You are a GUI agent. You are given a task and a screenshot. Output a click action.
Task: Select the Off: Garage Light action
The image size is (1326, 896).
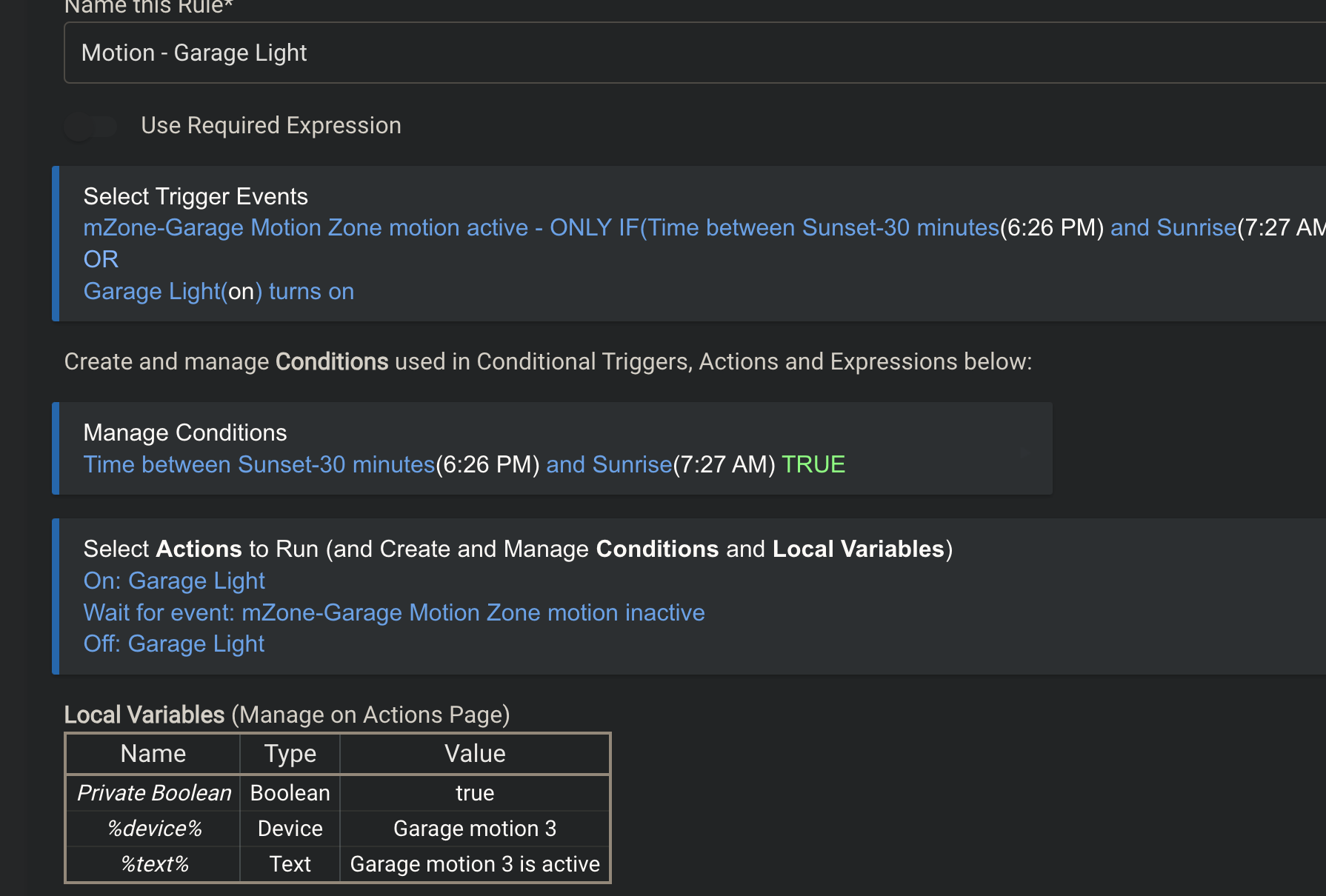click(174, 644)
